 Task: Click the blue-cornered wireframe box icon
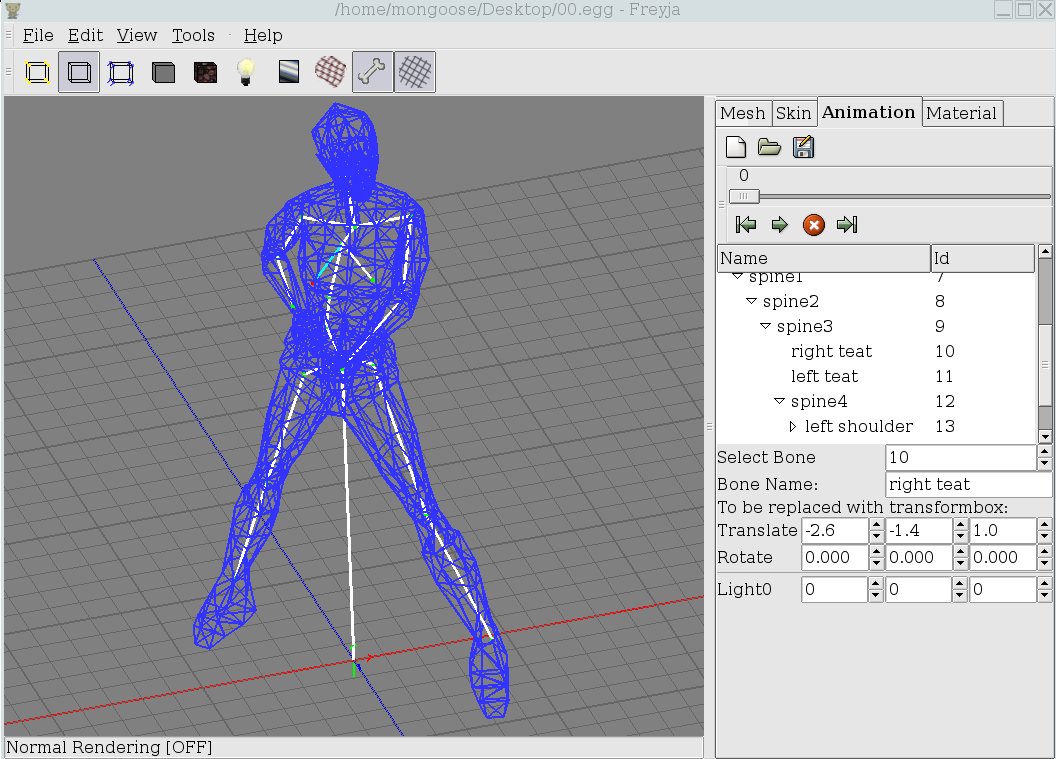121,72
